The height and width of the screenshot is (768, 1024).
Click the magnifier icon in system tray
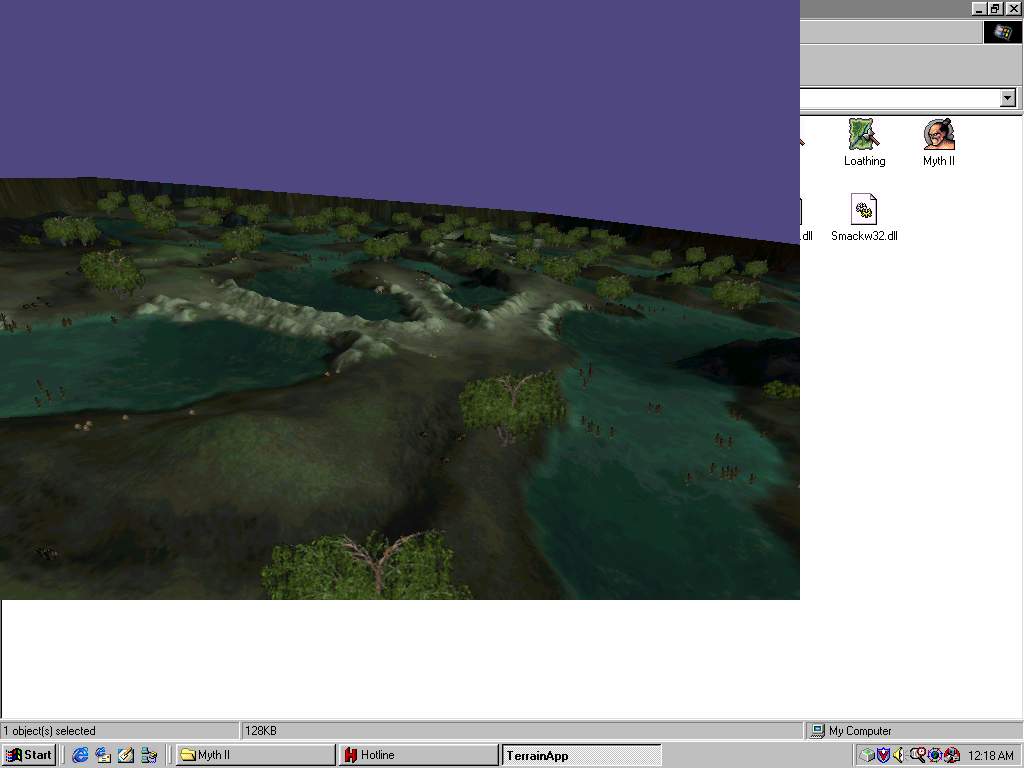point(917,755)
